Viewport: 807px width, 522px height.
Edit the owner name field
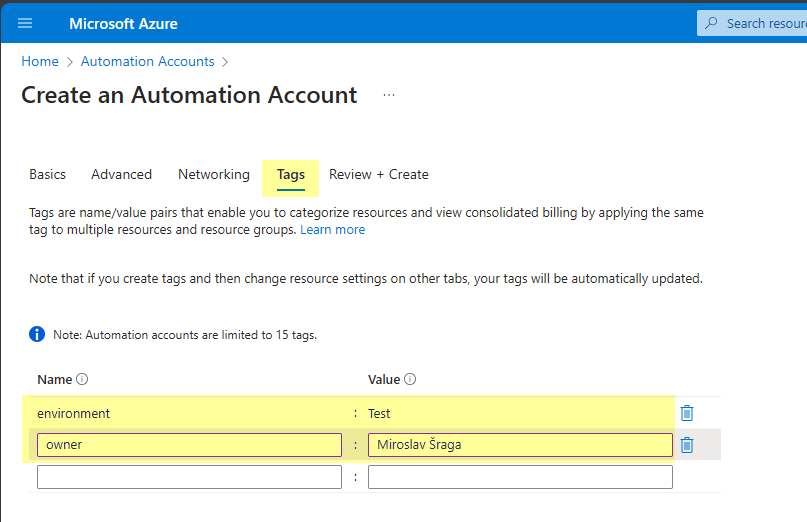pos(189,445)
